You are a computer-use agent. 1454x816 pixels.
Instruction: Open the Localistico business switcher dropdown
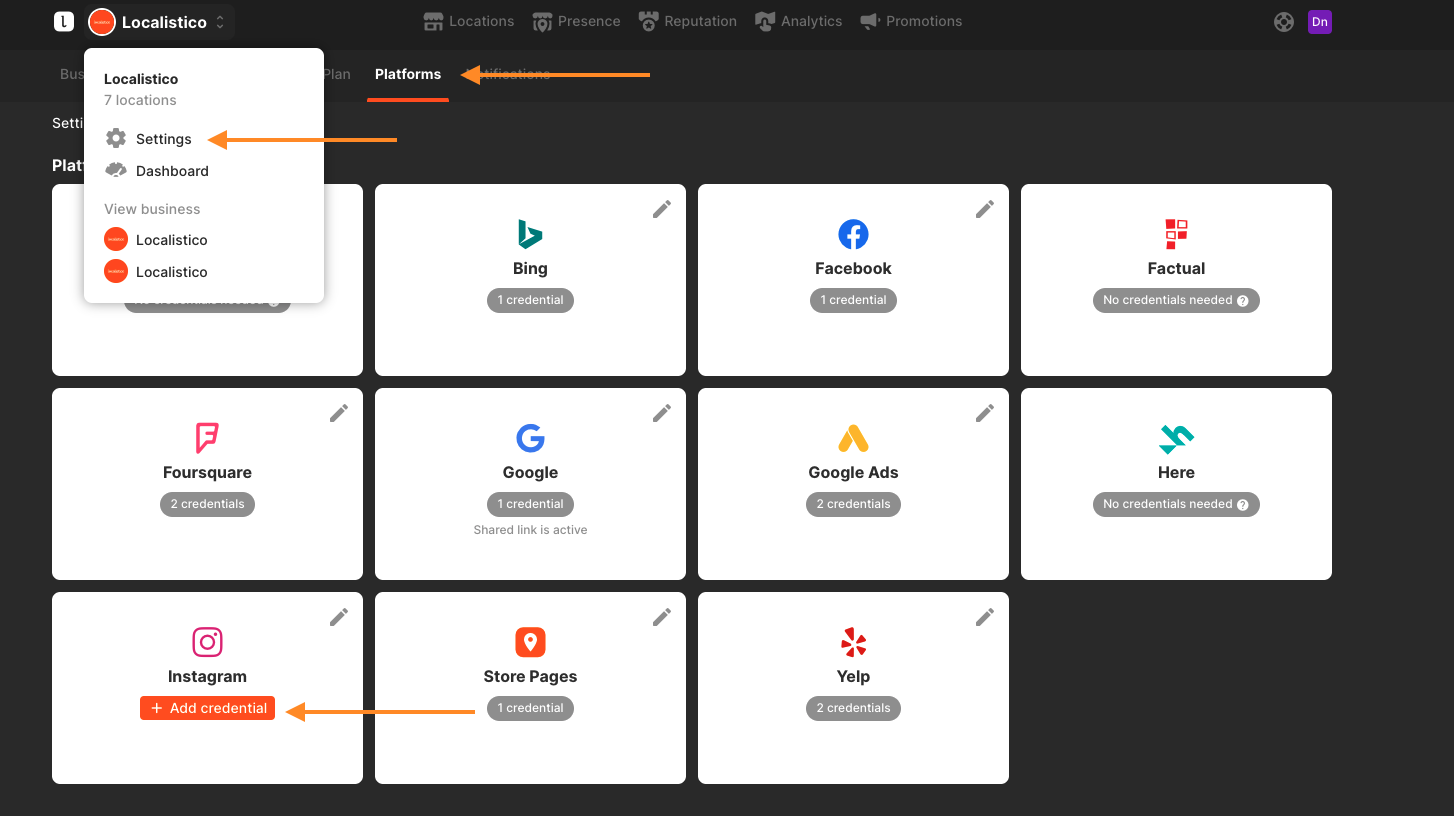[160, 21]
